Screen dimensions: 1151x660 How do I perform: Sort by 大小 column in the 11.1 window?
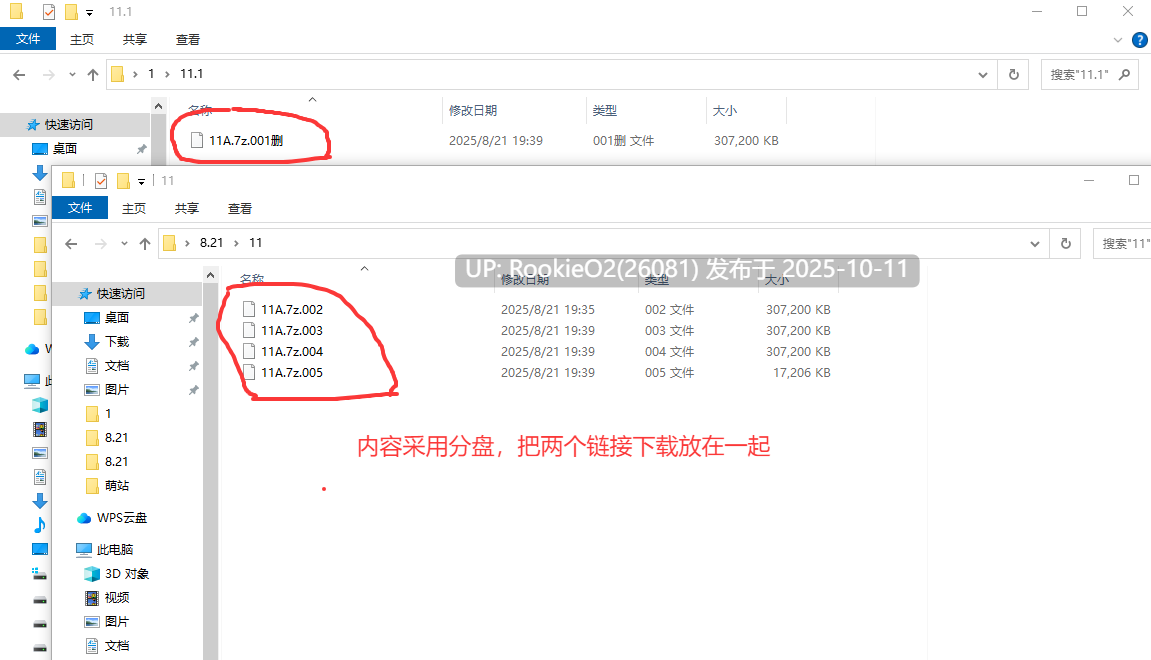pyautogui.click(x=725, y=110)
